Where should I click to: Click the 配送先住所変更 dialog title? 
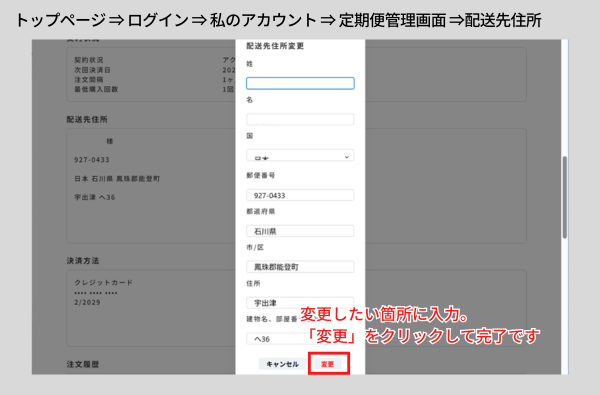(x=275, y=46)
